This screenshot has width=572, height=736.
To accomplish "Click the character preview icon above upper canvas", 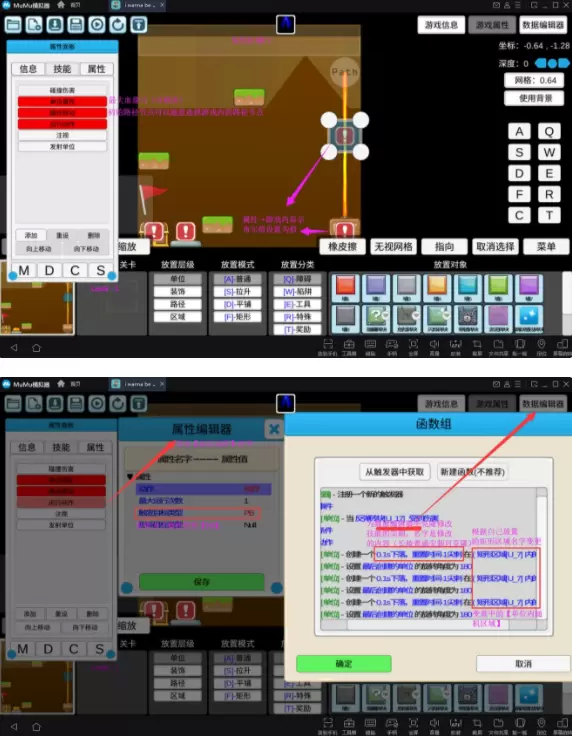I will [285, 24].
